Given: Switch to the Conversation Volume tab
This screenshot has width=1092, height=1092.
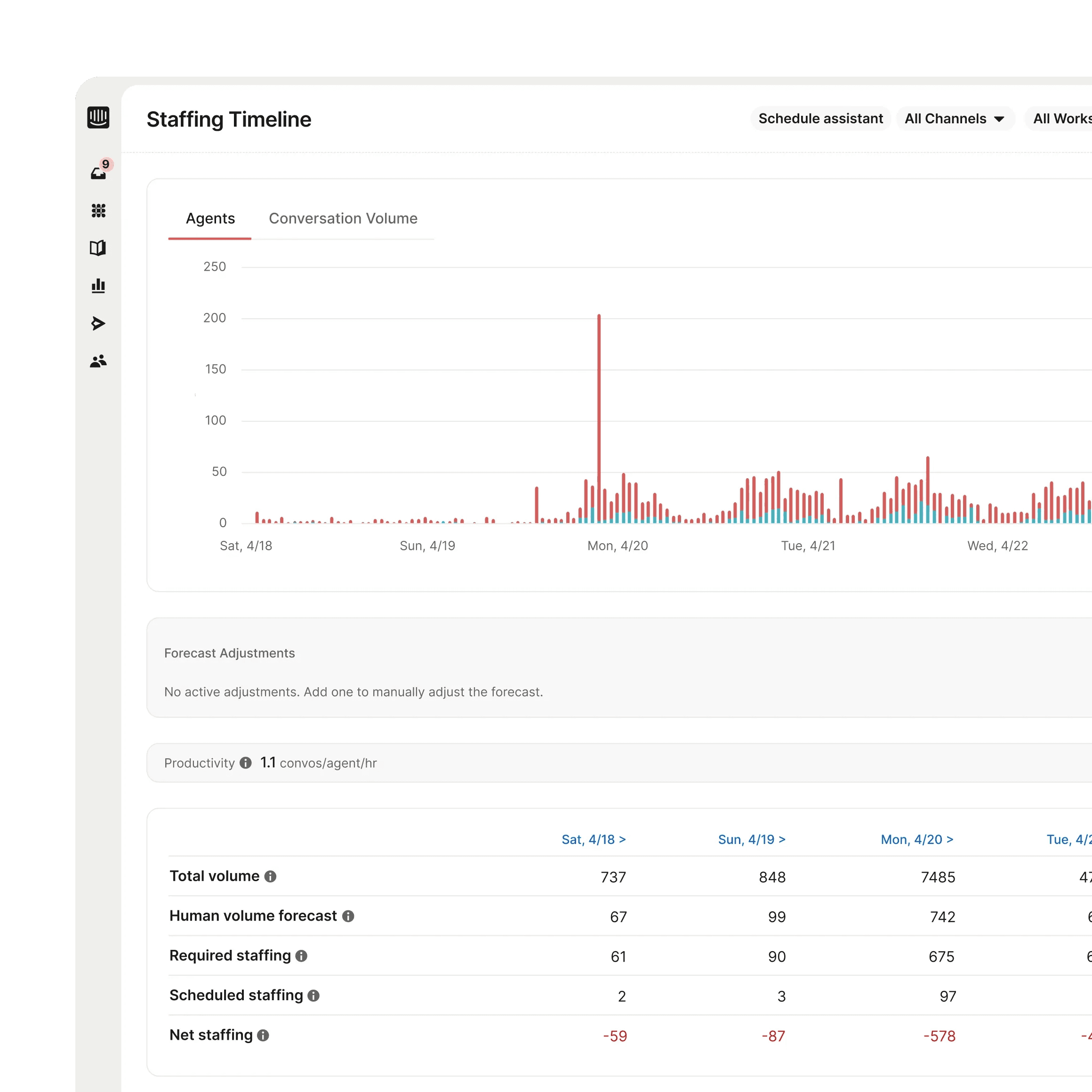Looking at the screenshot, I should 343,219.
